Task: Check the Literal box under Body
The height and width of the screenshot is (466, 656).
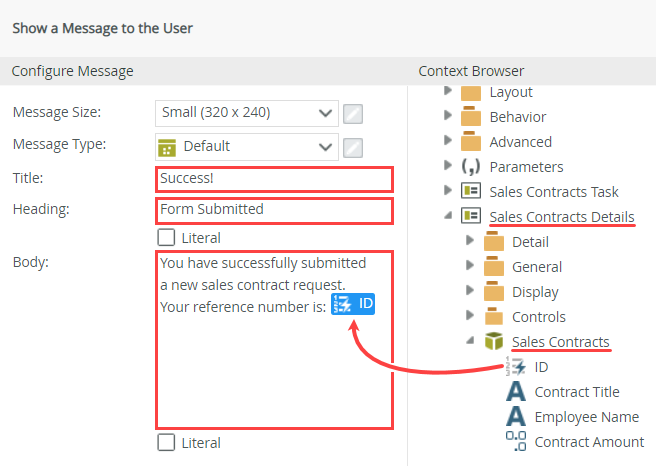Action: pos(166,442)
